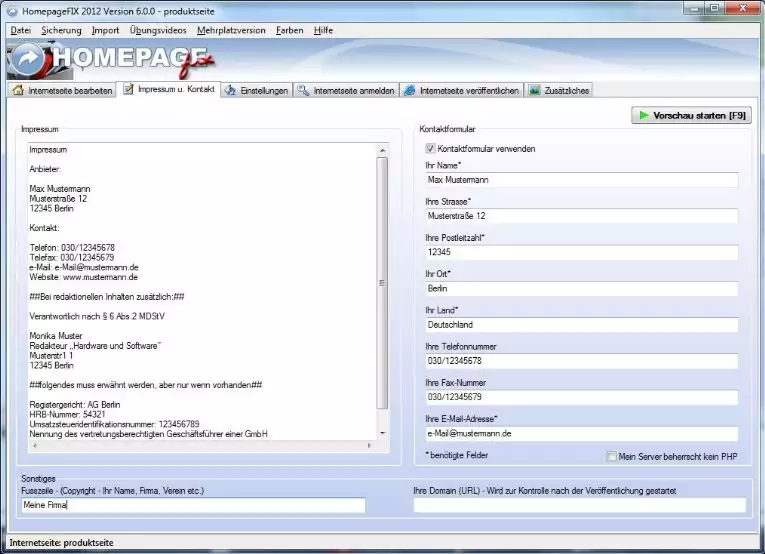This screenshot has width=765, height=554.
Task: Start preview with Vorschau starten [F9]
Action: click(x=691, y=116)
